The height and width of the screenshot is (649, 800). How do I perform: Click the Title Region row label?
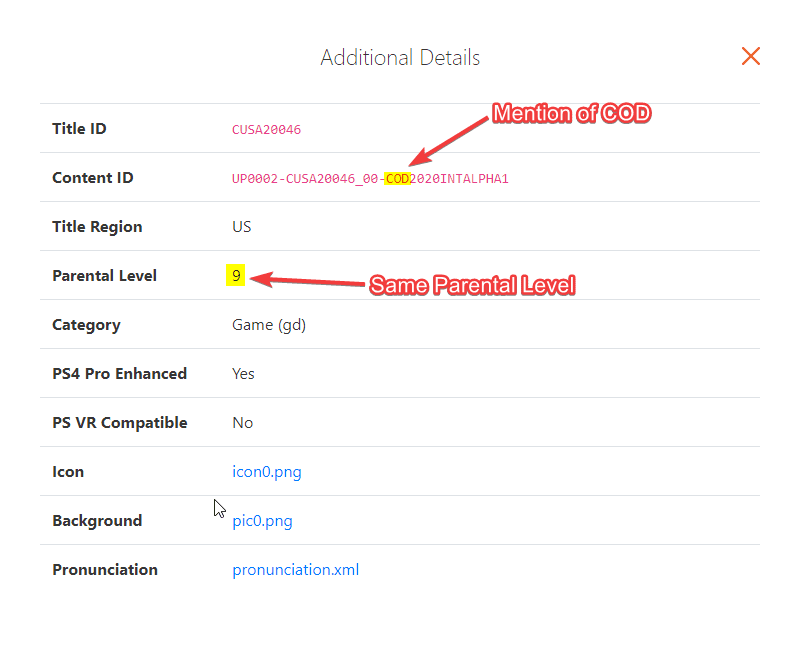(97, 227)
